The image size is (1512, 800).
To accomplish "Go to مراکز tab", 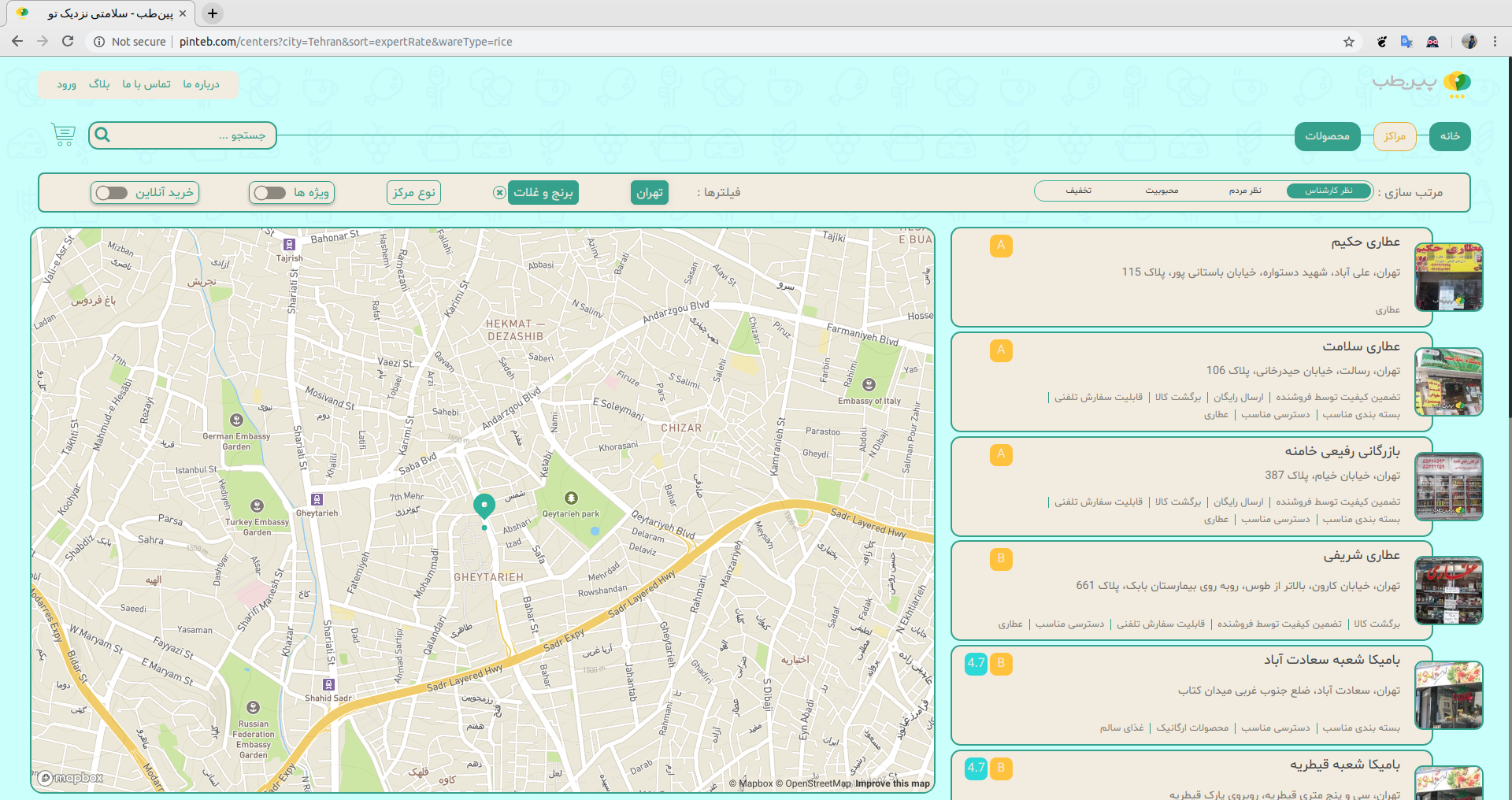I will click(1395, 136).
